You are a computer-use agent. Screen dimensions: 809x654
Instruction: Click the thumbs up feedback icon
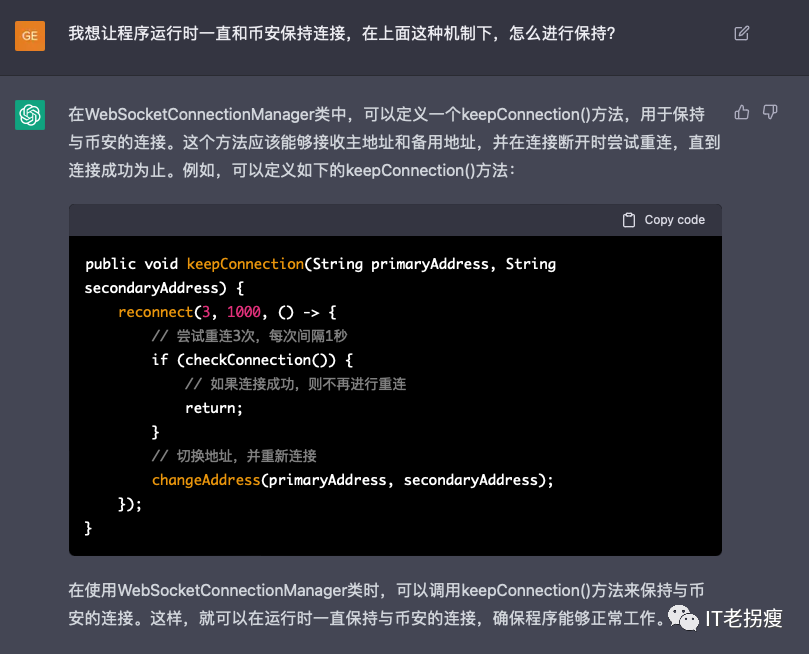(x=741, y=112)
